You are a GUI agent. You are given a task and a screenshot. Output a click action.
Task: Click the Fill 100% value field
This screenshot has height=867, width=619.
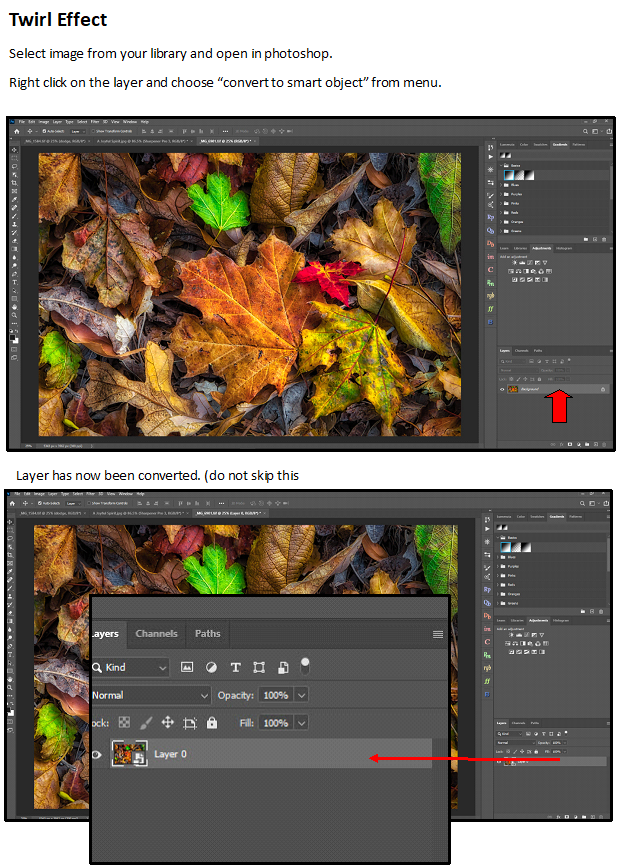275,722
